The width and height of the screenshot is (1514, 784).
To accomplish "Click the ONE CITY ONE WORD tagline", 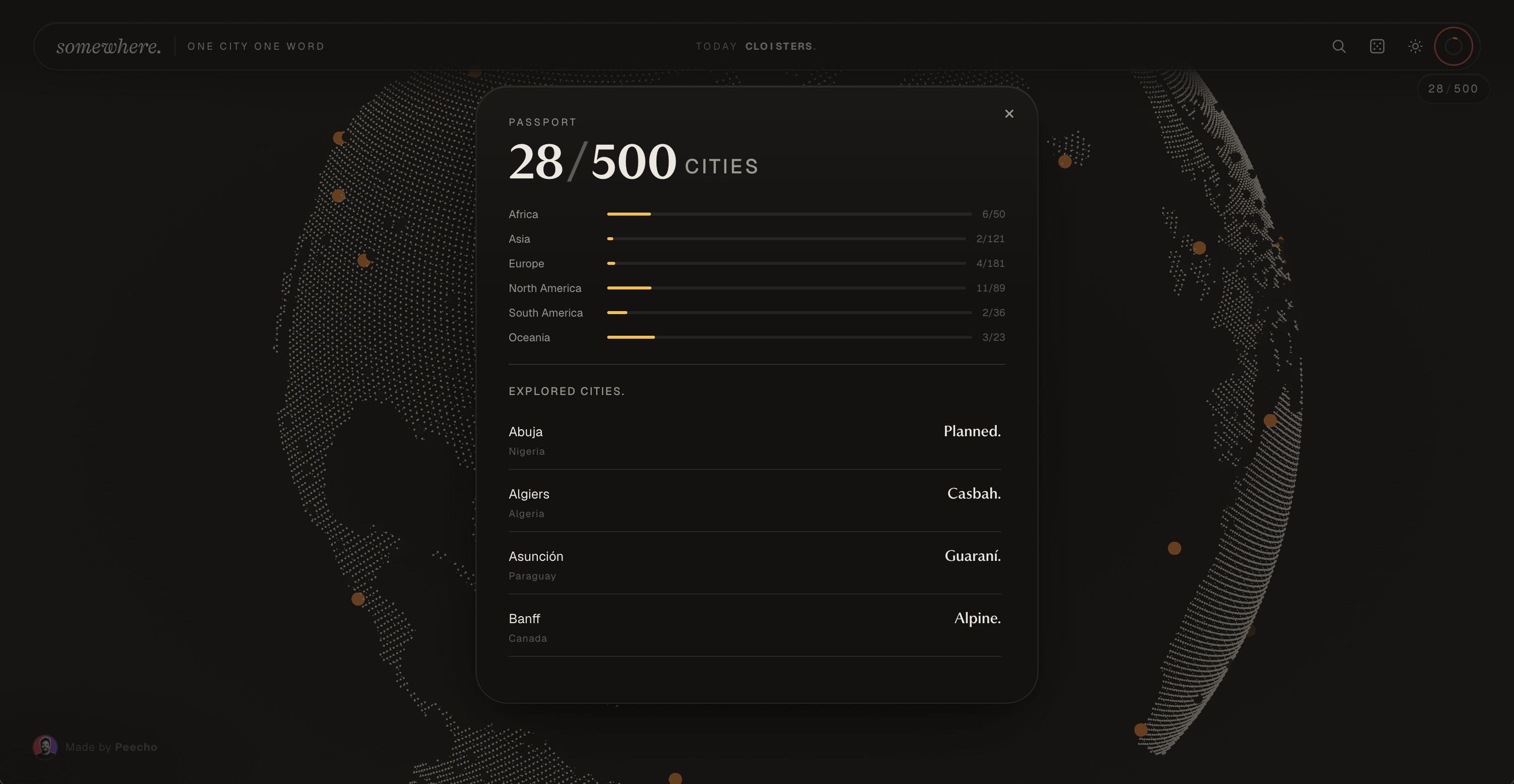I will tap(256, 46).
